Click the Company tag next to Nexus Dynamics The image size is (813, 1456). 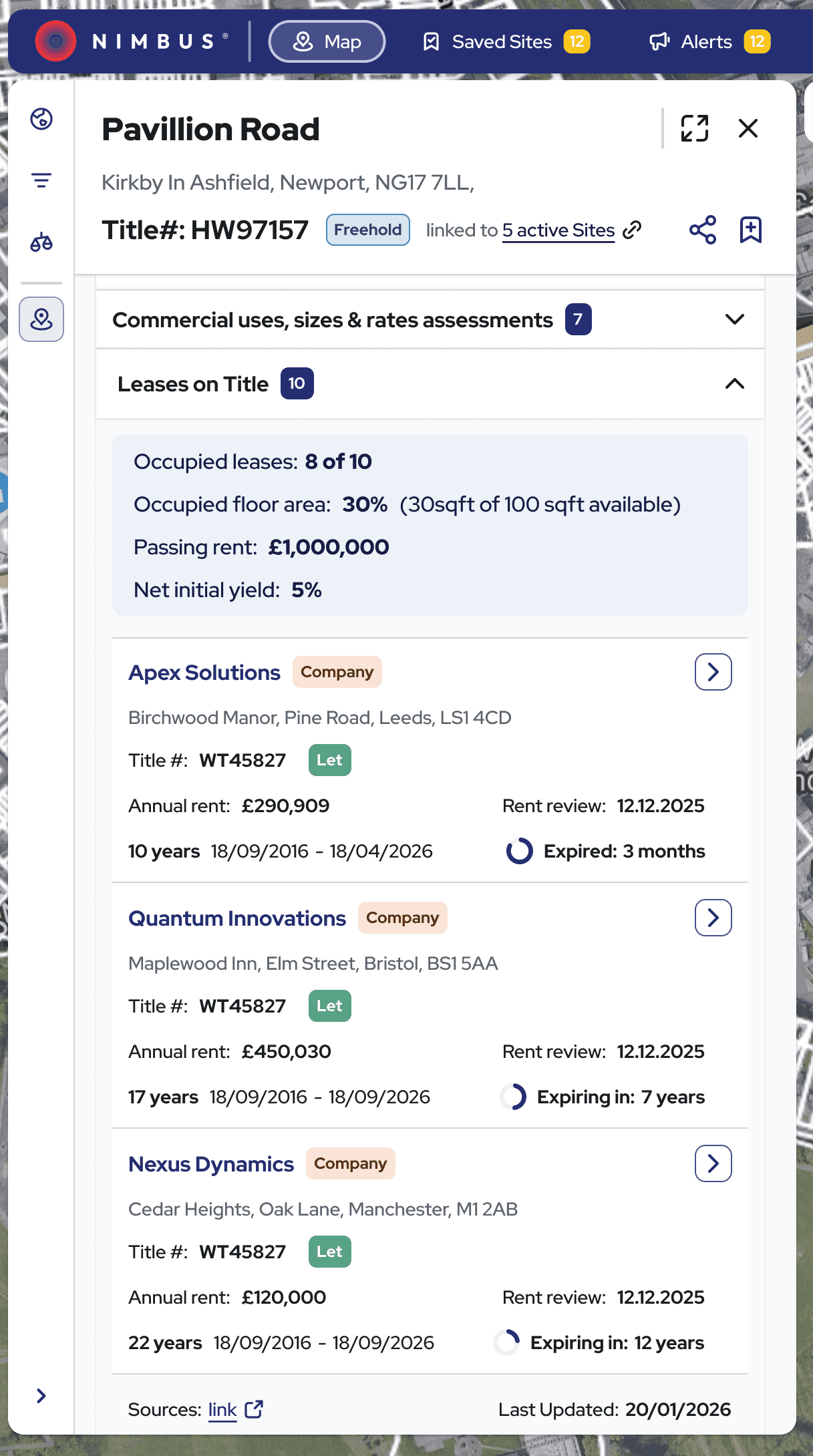coord(351,1163)
